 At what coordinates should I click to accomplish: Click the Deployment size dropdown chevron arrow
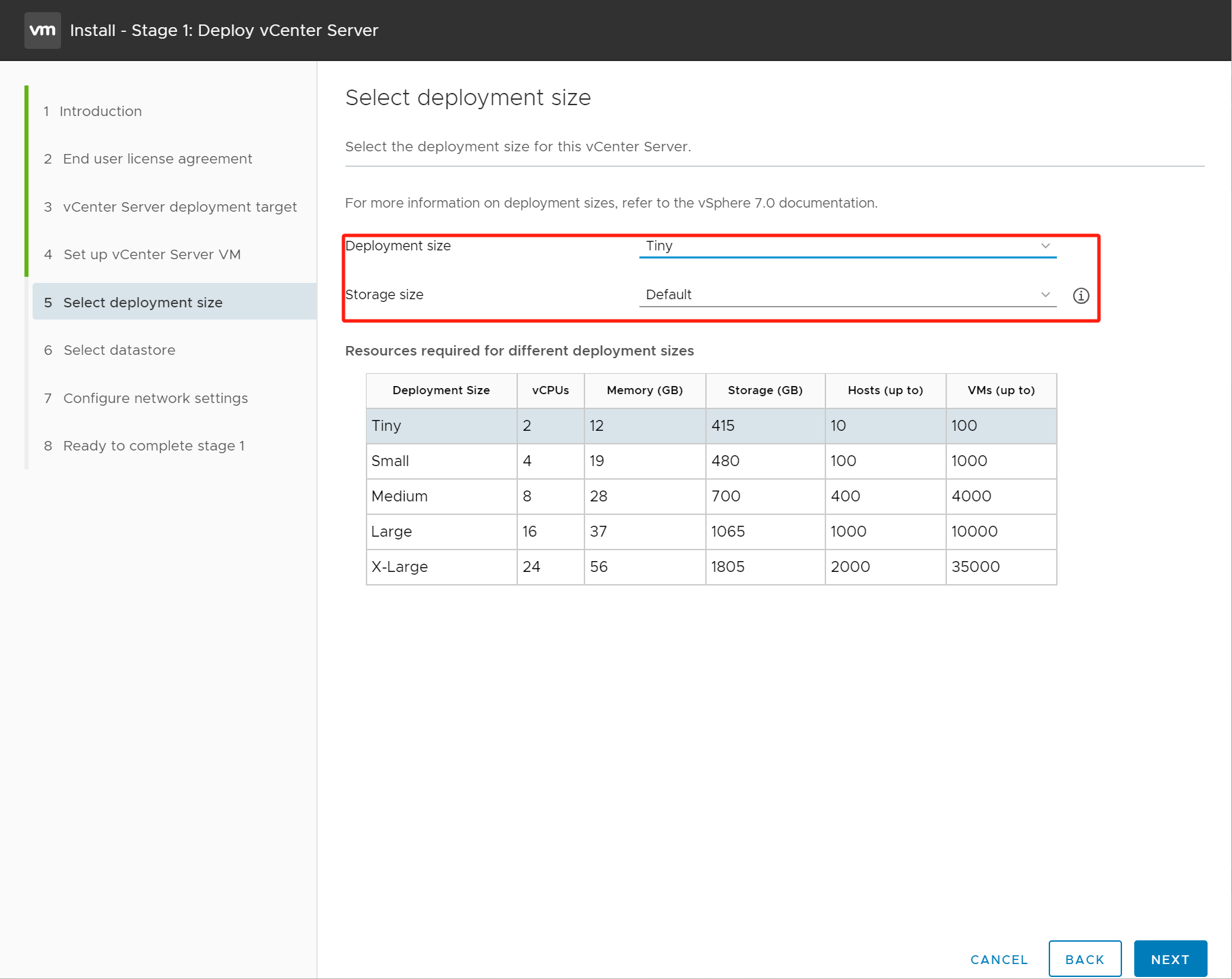[x=1045, y=246]
